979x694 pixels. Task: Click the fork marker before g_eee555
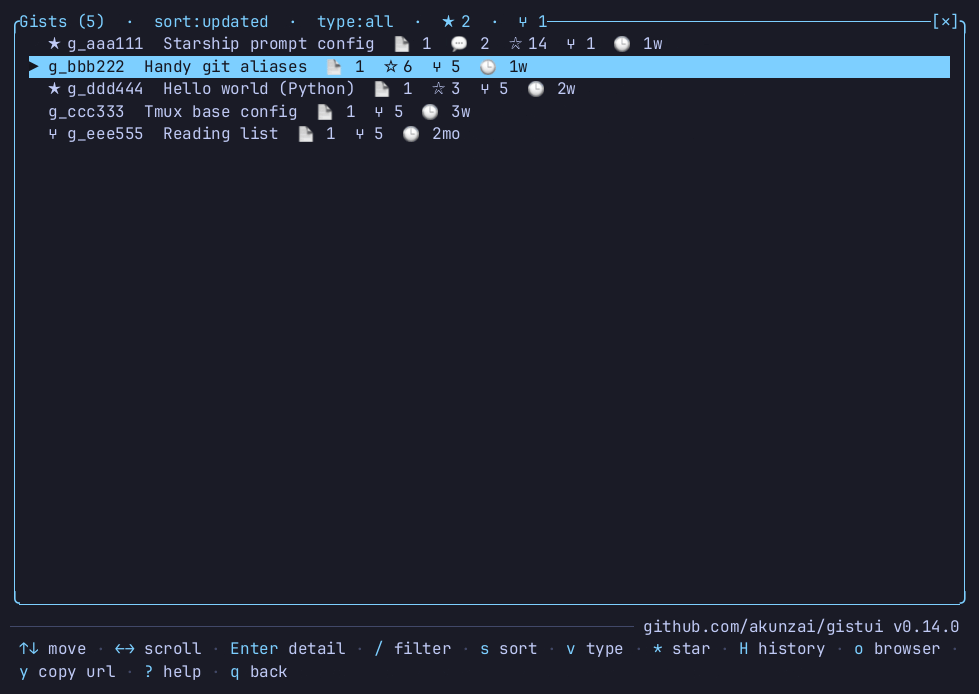[52, 134]
